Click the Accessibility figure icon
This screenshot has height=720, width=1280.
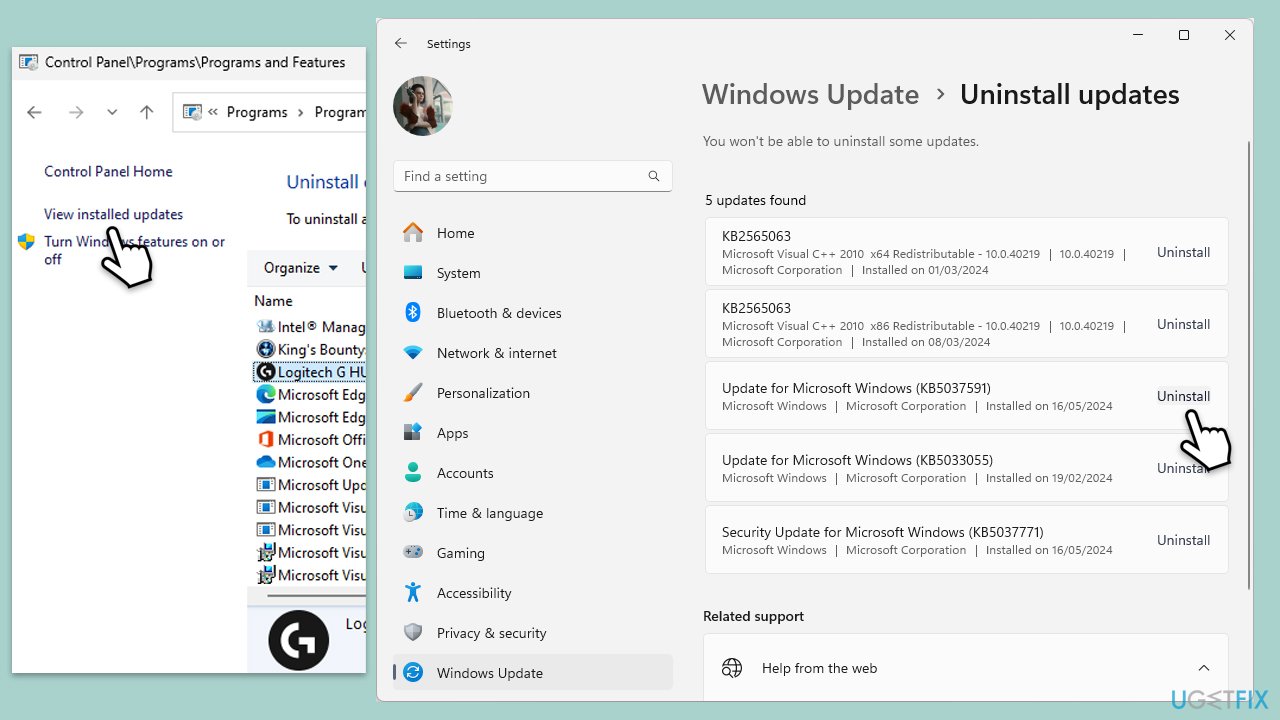pos(413,592)
